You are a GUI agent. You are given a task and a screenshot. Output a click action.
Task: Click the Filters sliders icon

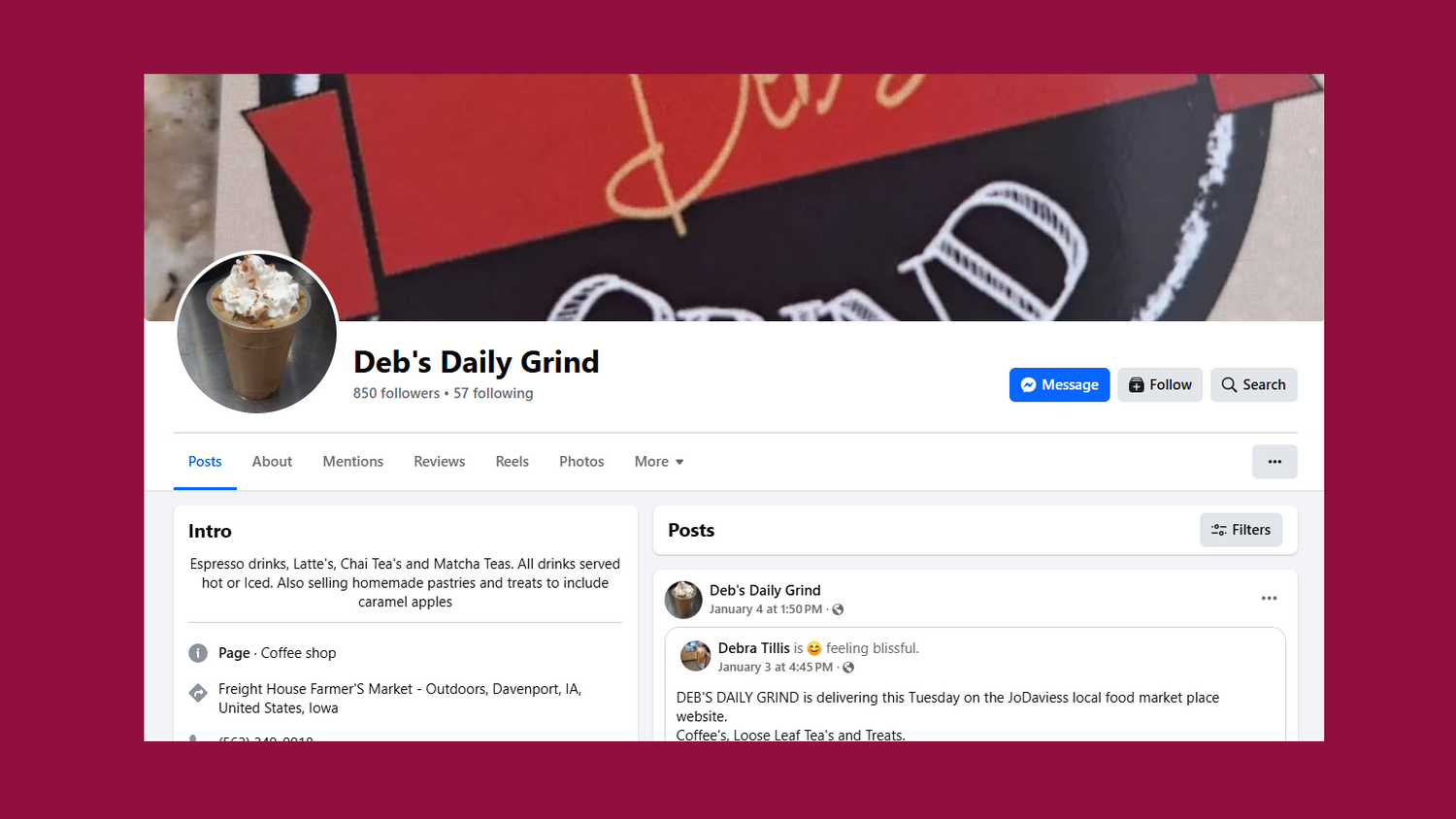coord(1219,530)
